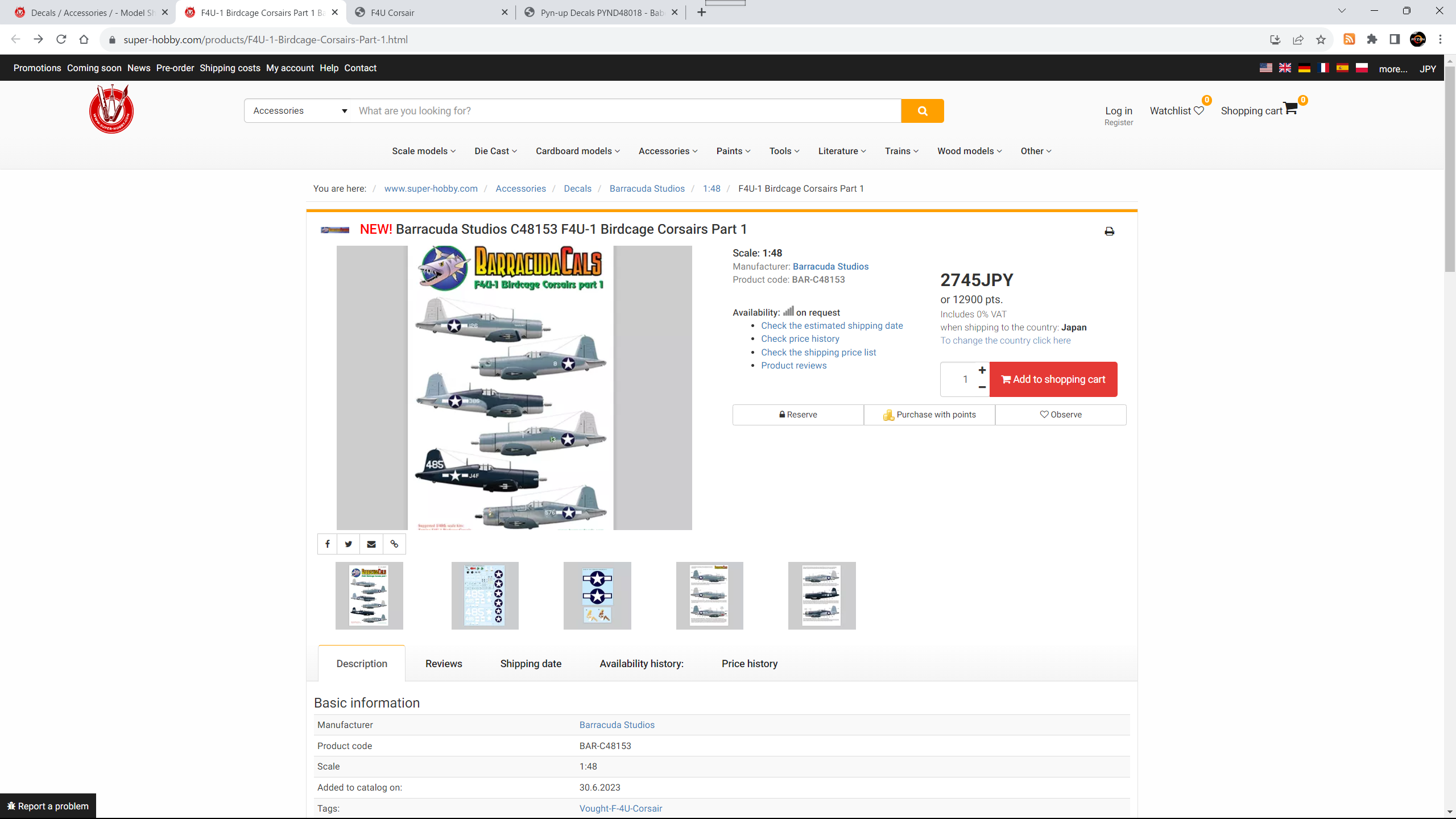1456x819 pixels.
Task: Open JPY currency selector
Action: point(1428,69)
